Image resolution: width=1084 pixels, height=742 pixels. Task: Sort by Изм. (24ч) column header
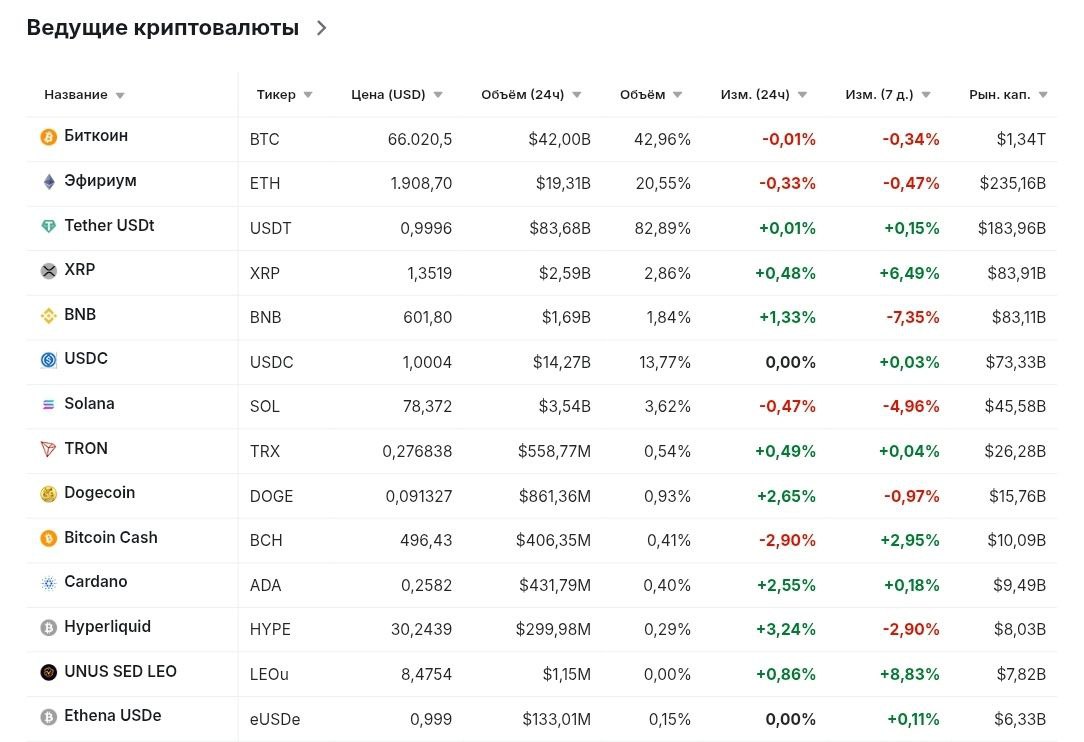pyautogui.click(x=755, y=95)
